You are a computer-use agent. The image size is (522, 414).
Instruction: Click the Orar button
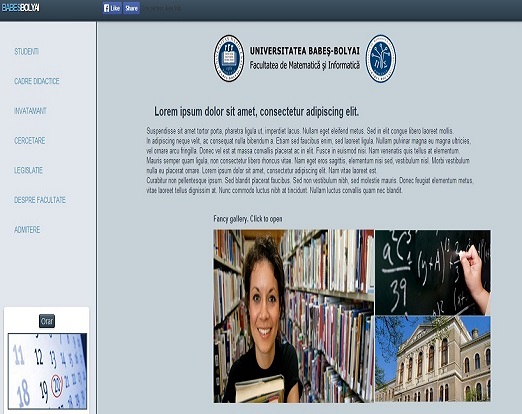47,321
